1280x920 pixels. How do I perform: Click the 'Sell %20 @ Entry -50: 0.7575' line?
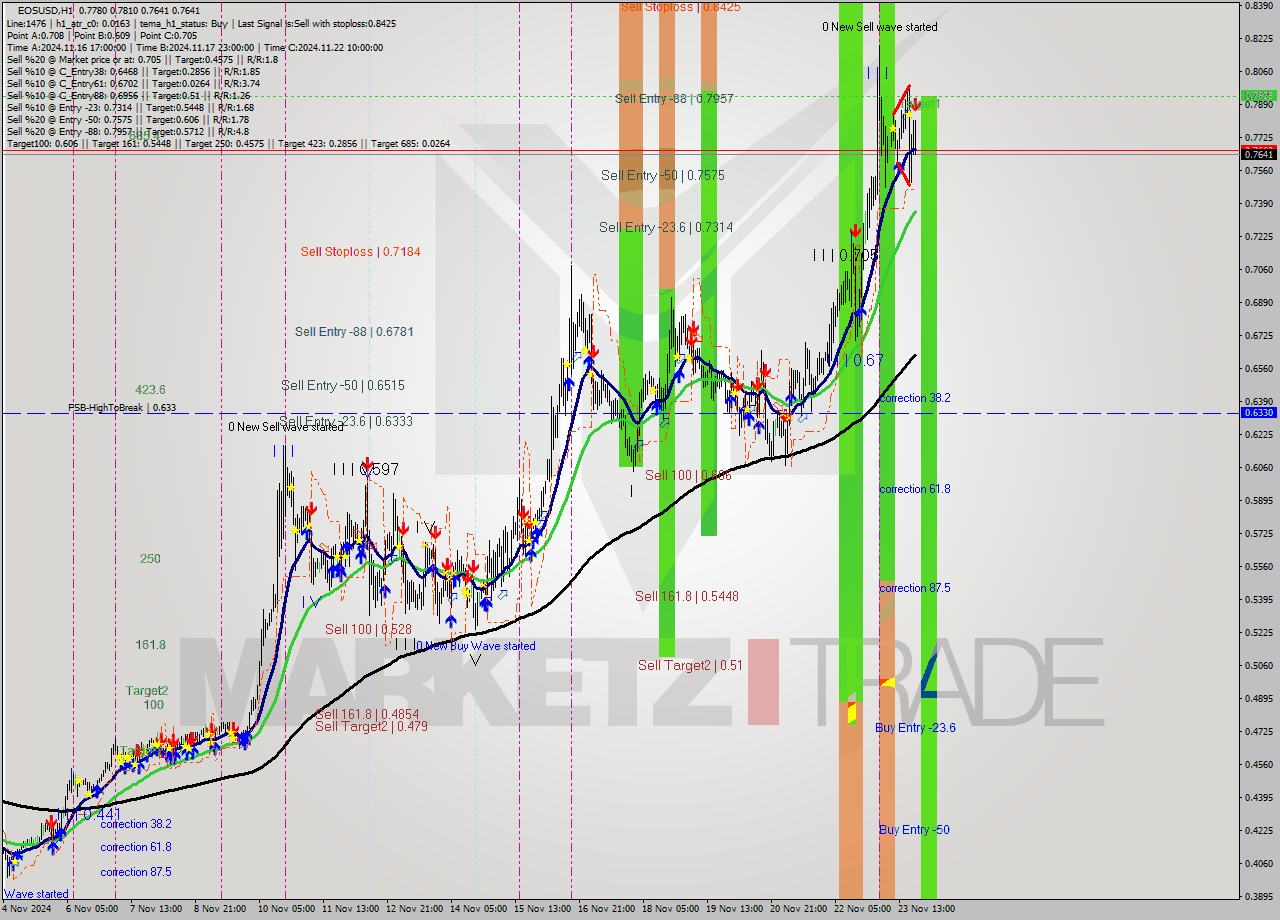(x=128, y=120)
